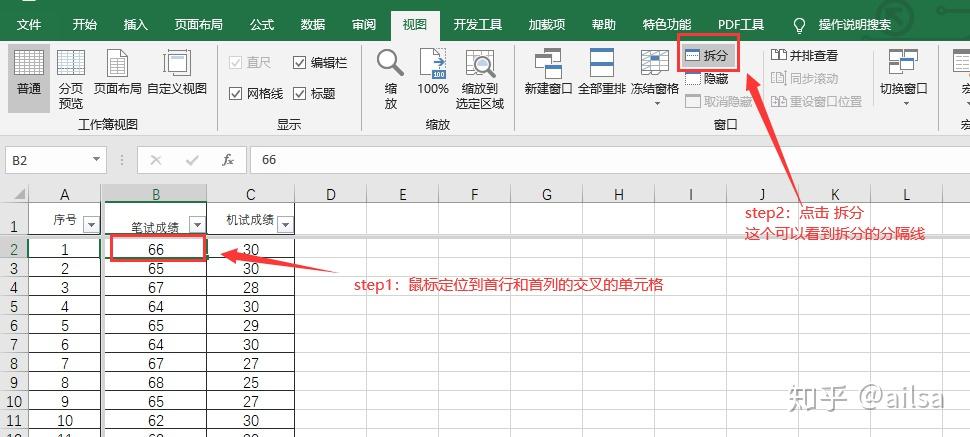Open the 笔试成绩 filter dropdown arrow
This screenshot has width=970, height=437.
197,225
